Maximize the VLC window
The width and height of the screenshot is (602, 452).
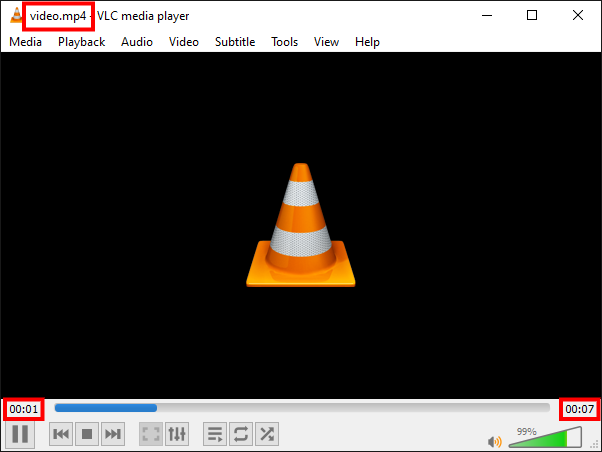pyautogui.click(x=532, y=15)
